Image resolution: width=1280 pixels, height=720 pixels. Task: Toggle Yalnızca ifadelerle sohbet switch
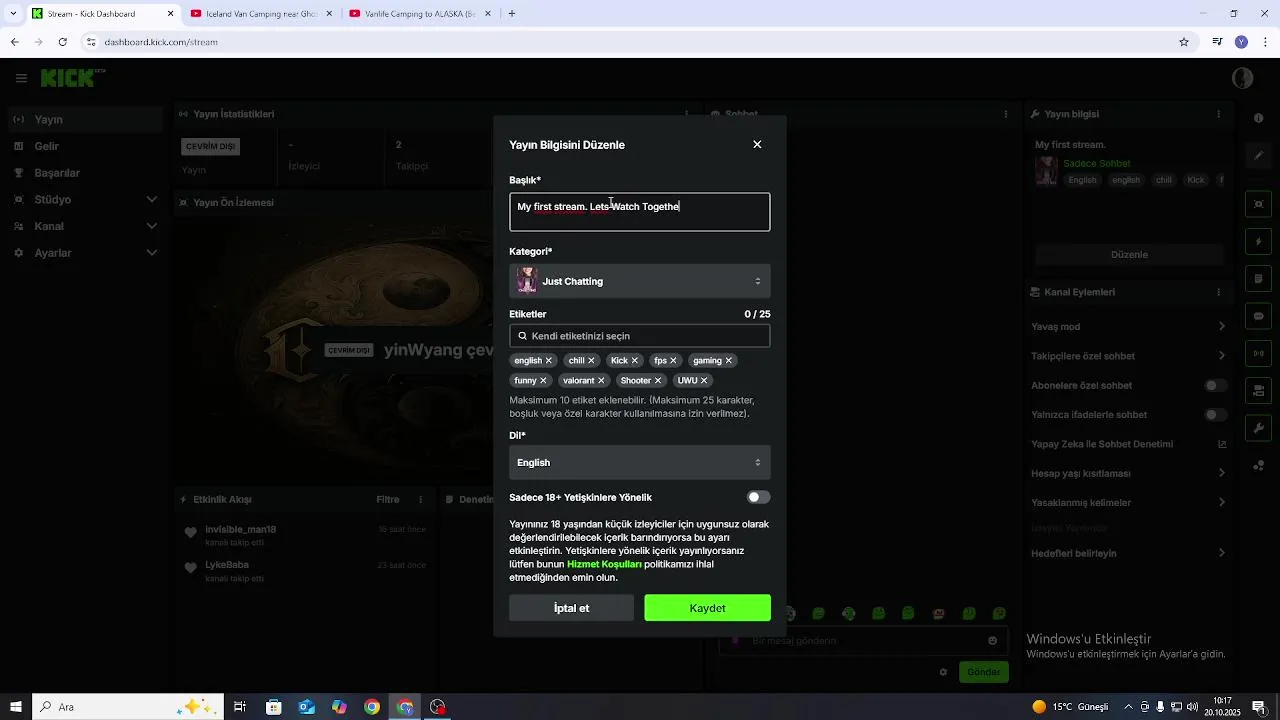(x=1216, y=414)
